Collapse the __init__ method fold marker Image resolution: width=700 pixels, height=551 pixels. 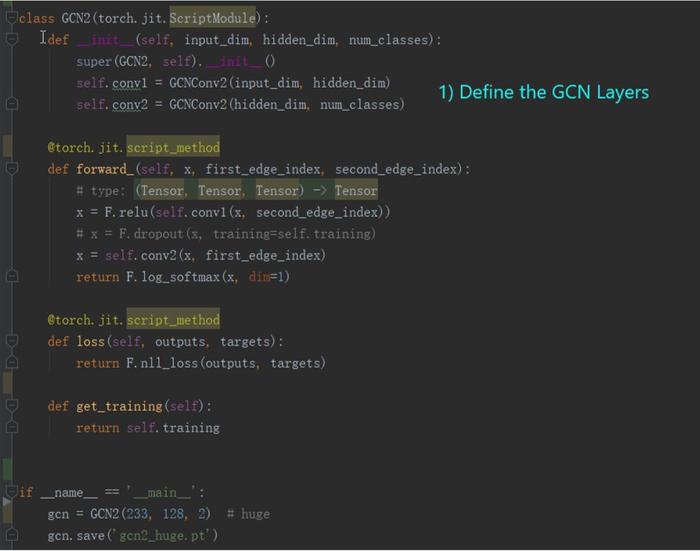(12, 39)
